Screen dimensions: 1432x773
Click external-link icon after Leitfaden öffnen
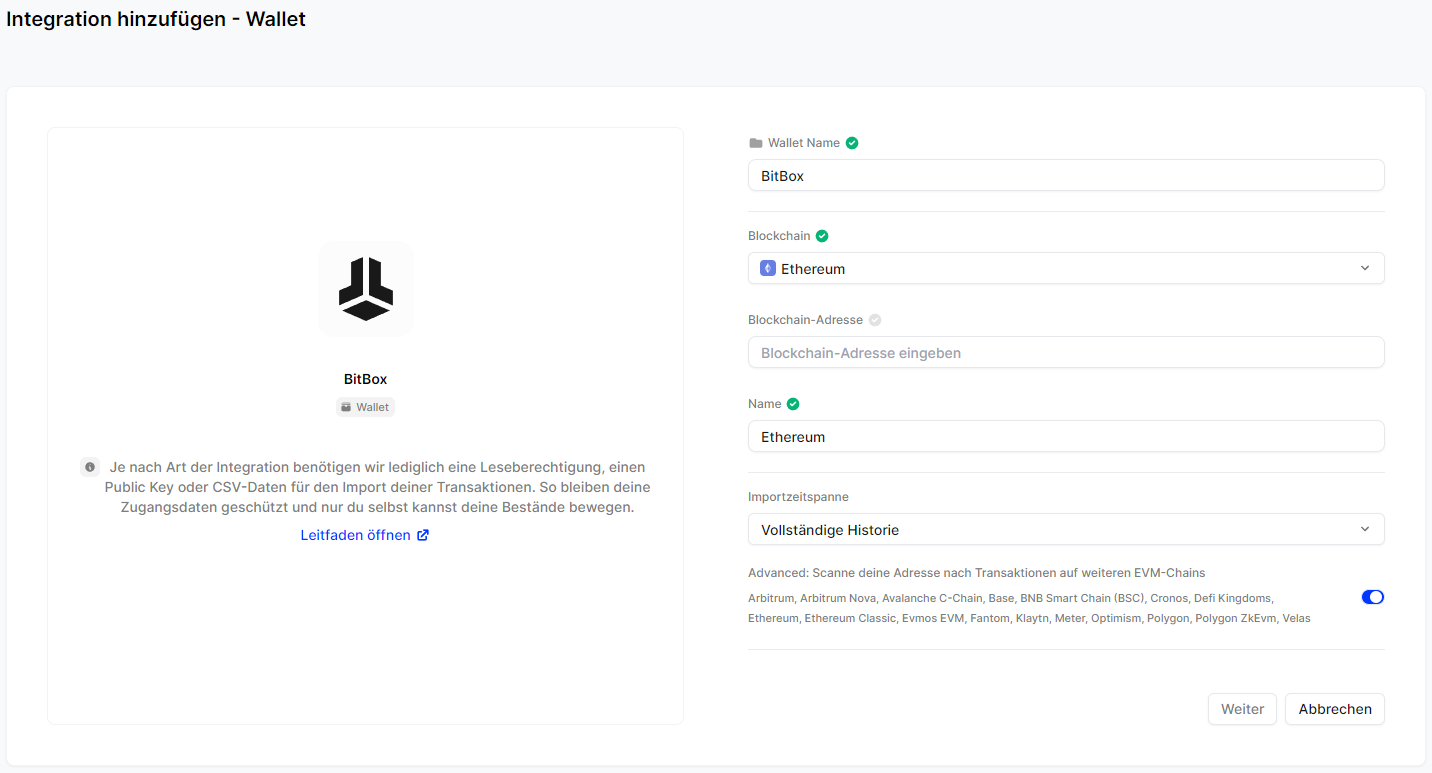point(423,535)
